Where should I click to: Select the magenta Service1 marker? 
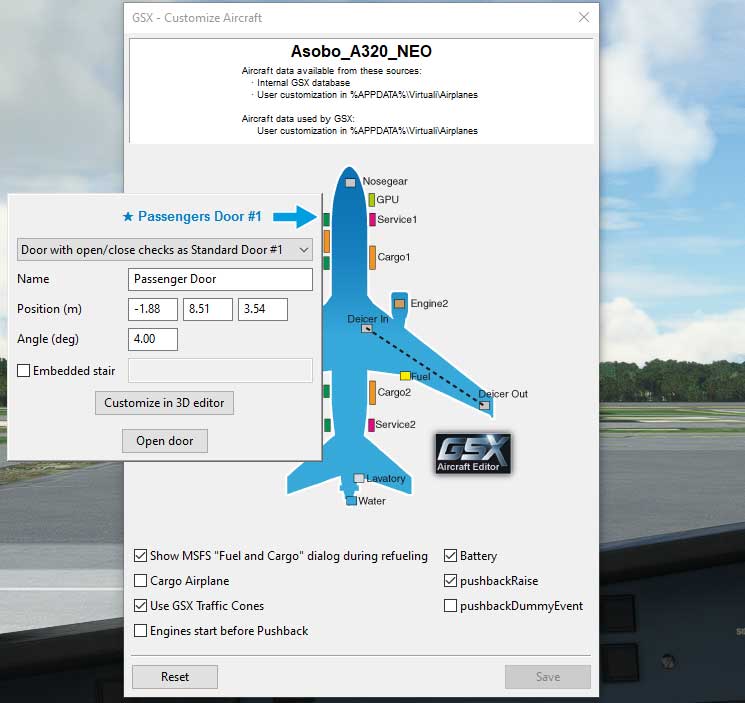(372, 219)
